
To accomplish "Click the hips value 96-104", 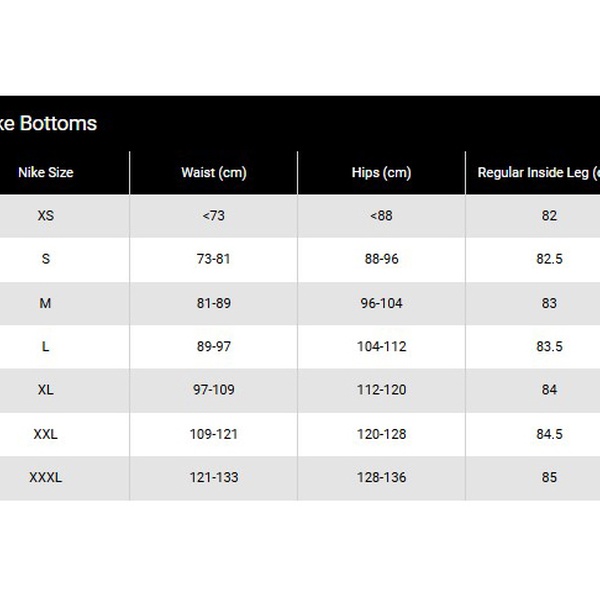I will coord(381,303).
